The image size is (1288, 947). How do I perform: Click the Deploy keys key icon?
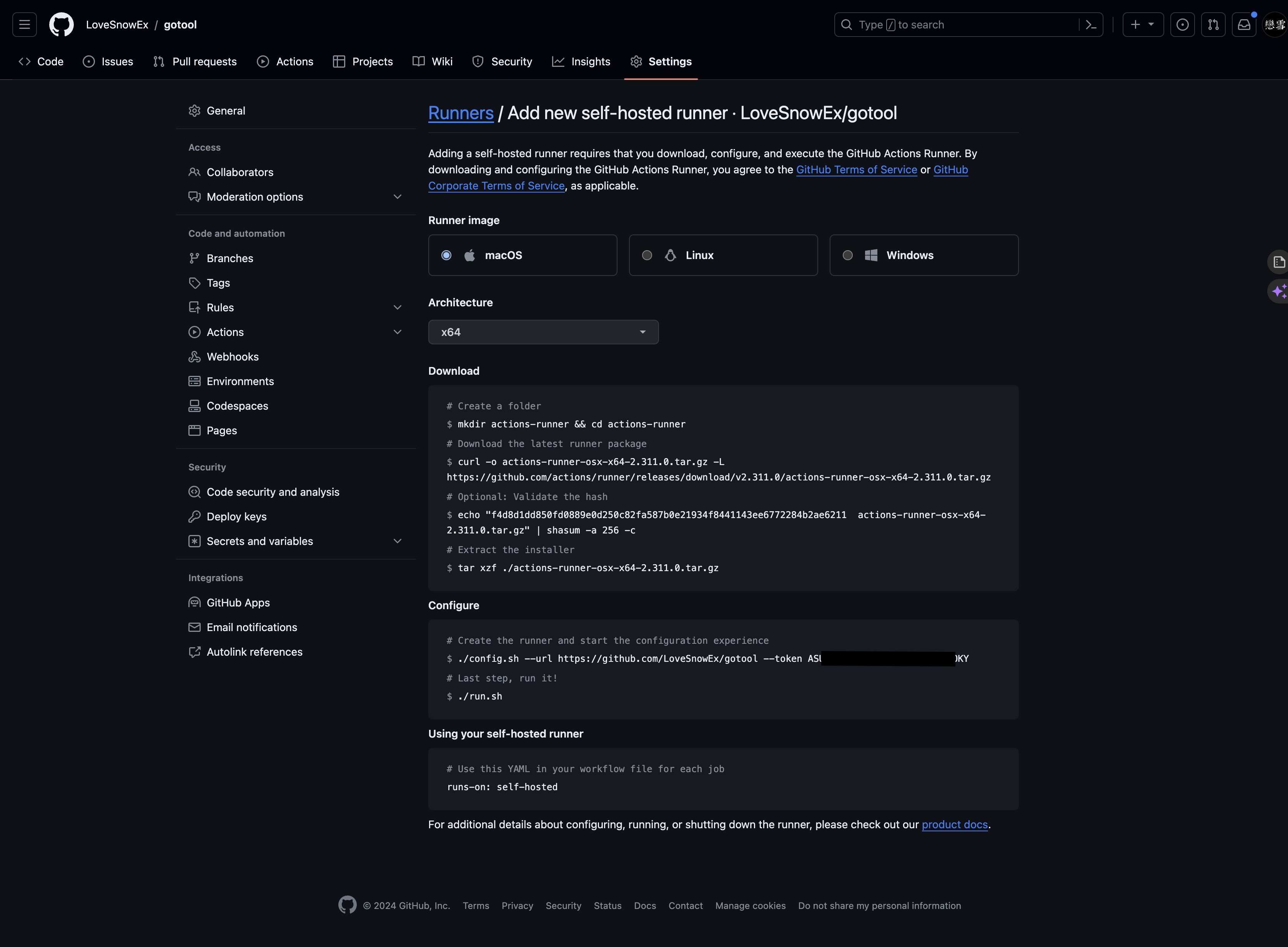tap(195, 517)
